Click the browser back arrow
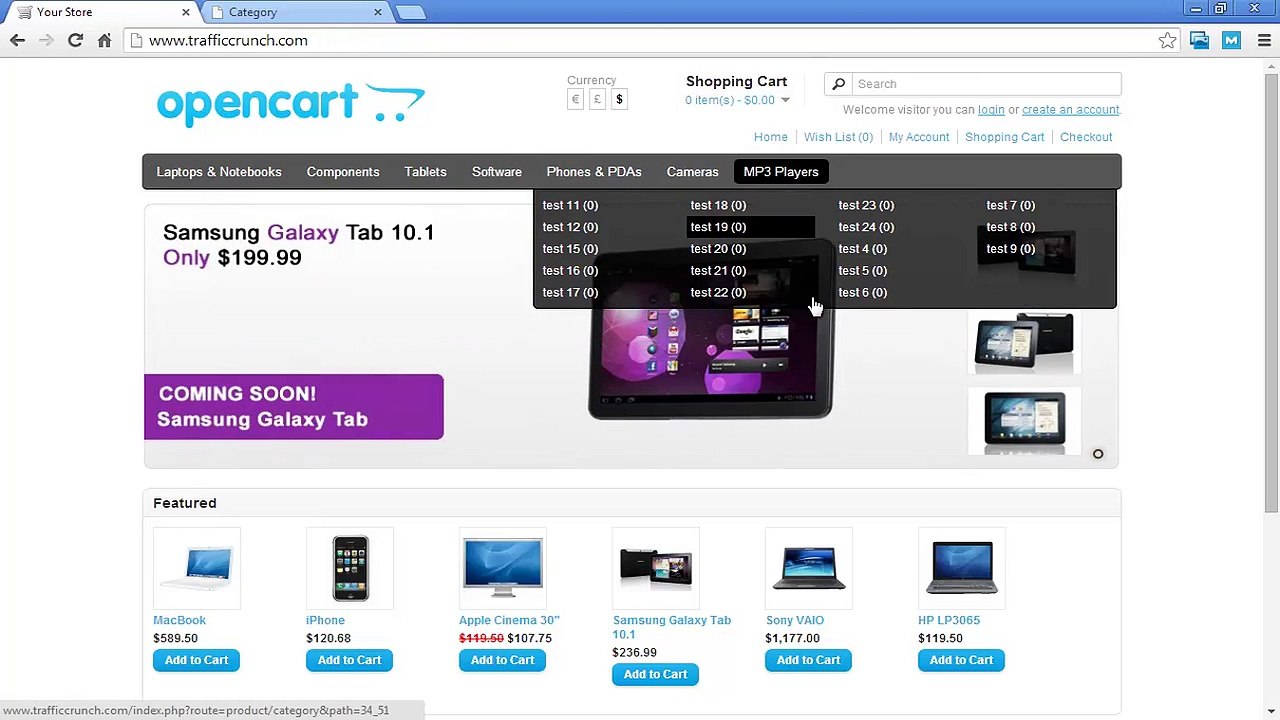Viewport: 1280px width, 720px height. click(x=17, y=40)
